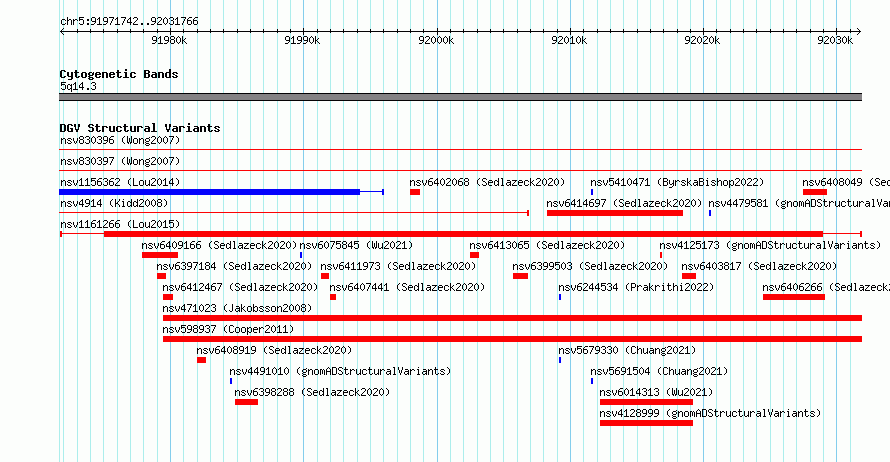Click ruler label 92010k
The width and height of the screenshot is (890, 462).
click(569, 40)
